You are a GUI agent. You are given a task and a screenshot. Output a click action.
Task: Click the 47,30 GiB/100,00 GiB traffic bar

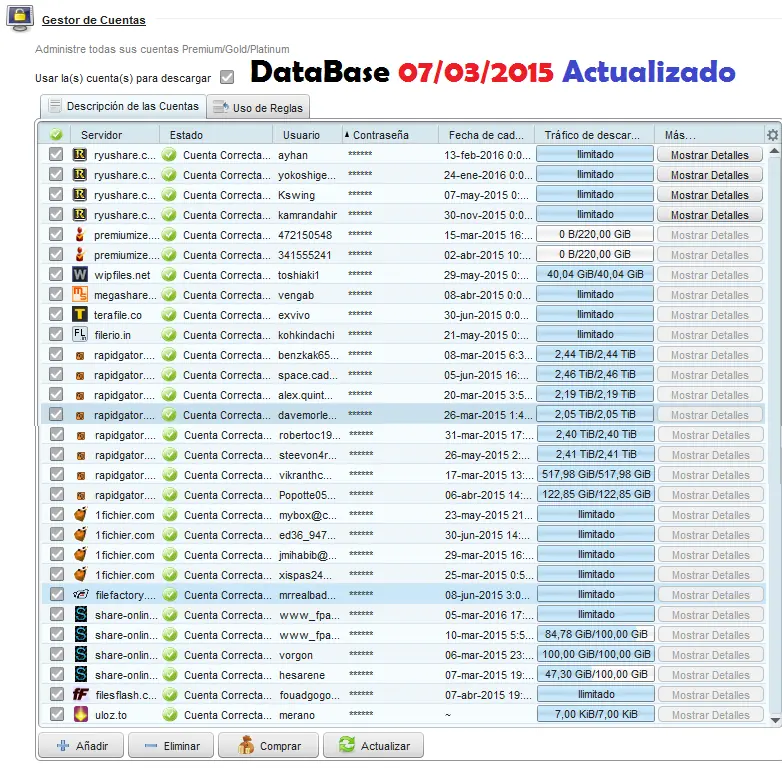tap(596, 674)
